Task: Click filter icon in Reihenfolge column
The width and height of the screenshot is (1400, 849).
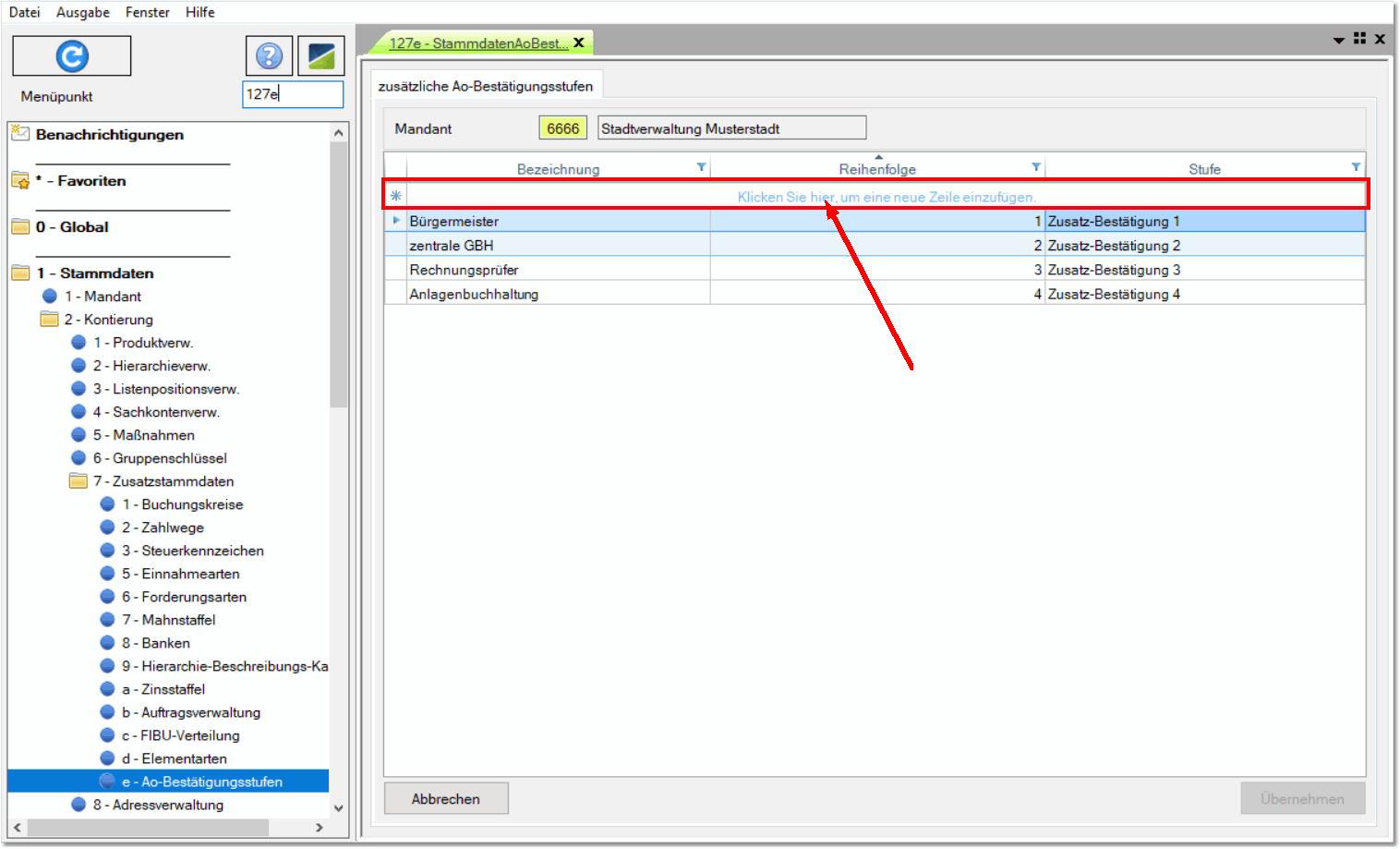Action: pyautogui.click(x=1036, y=167)
